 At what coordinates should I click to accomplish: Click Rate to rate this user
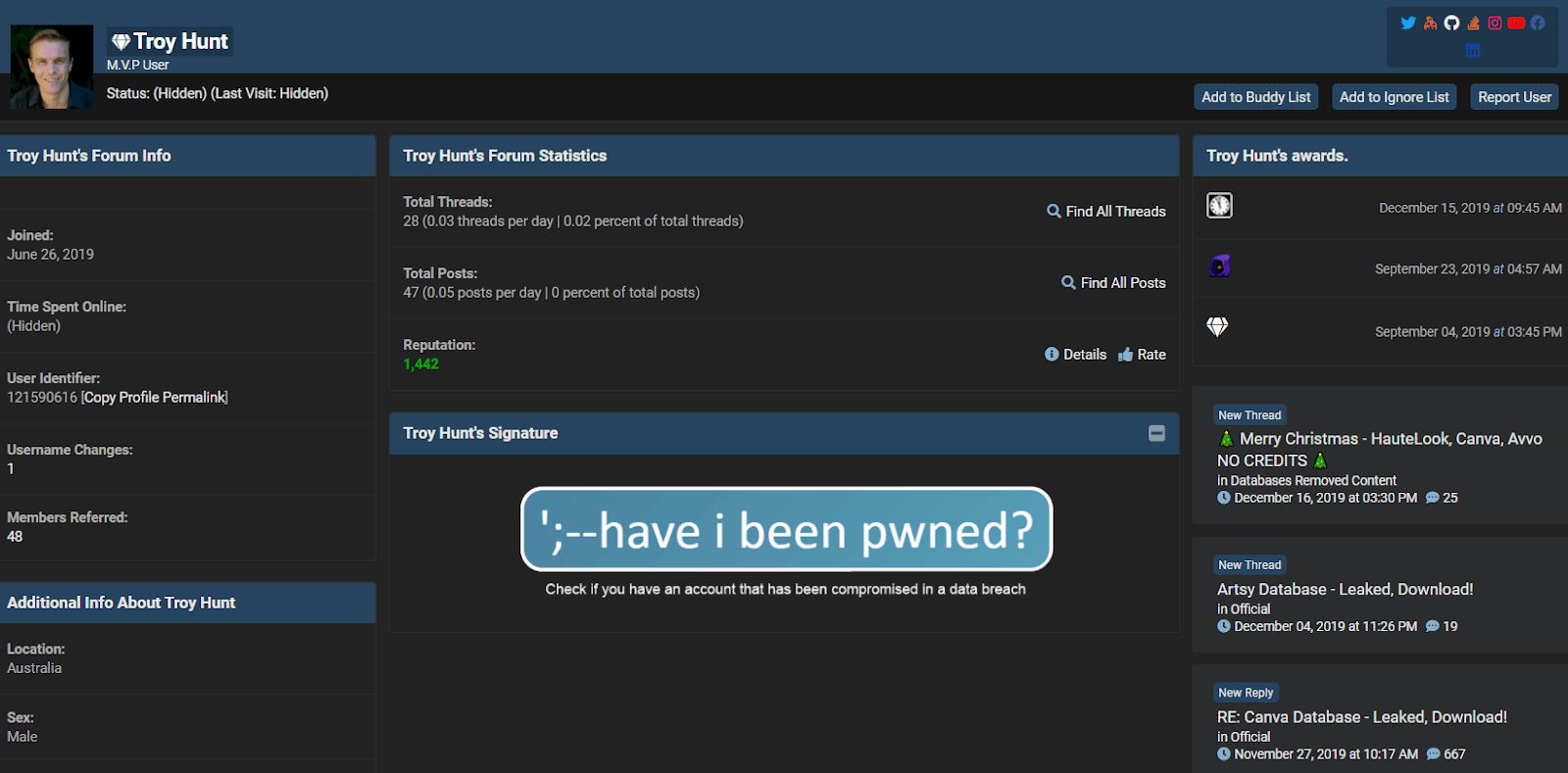coord(1151,354)
